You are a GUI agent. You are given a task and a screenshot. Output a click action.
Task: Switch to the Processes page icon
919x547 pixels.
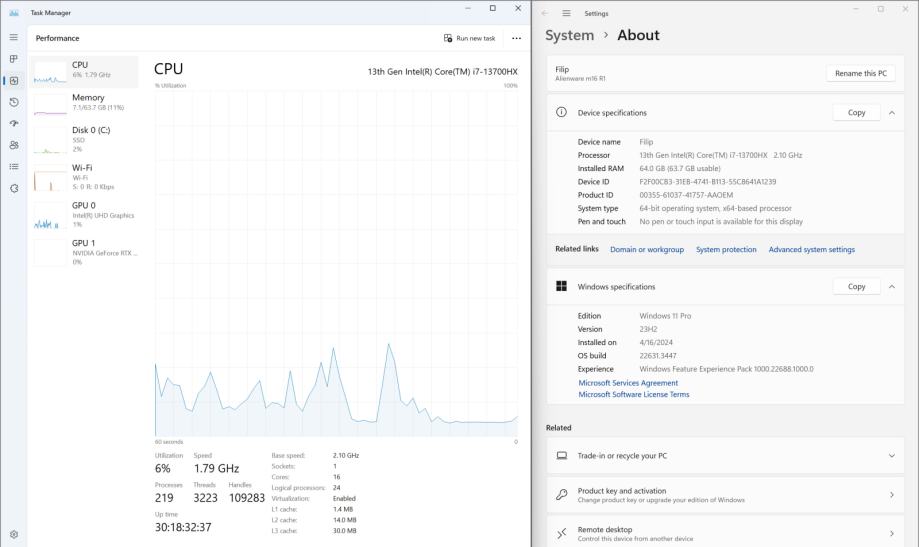[x=13, y=59]
